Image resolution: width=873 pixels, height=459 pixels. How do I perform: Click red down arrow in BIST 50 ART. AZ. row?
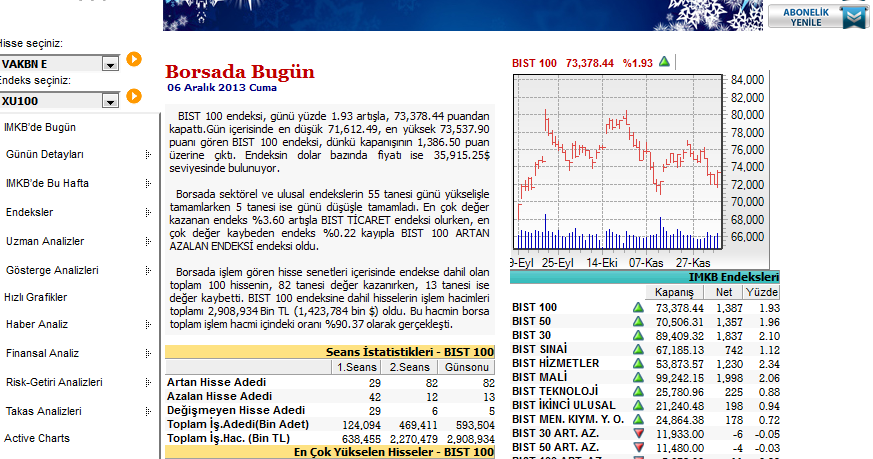(638, 447)
